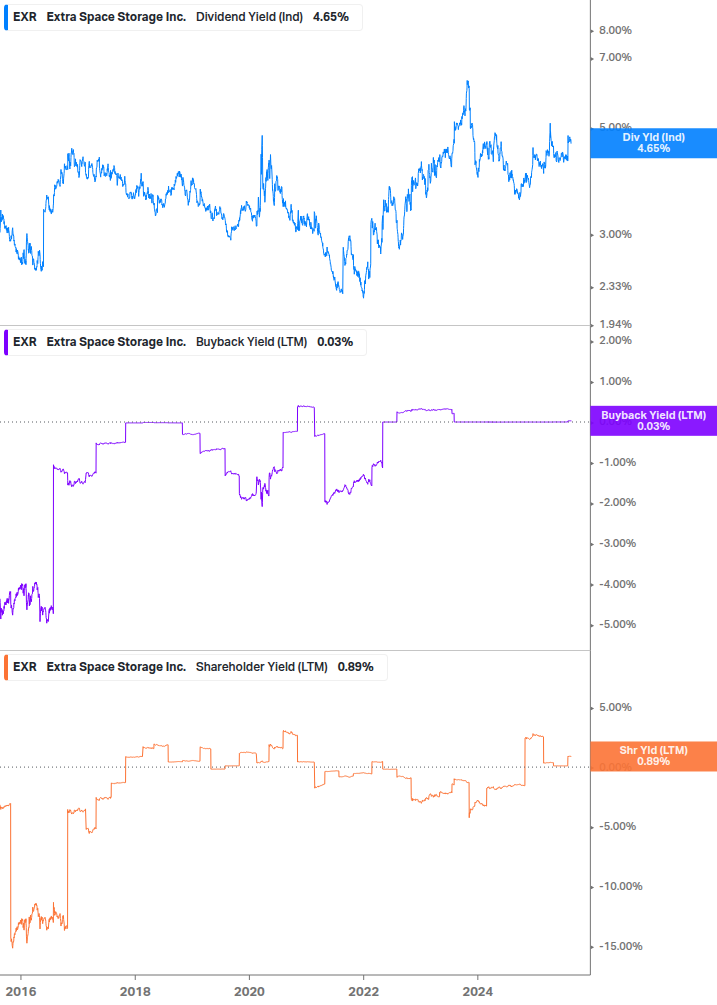This screenshot has width=717, height=1005.
Task: Click the 2022 label on the time axis
Action: 363,992
